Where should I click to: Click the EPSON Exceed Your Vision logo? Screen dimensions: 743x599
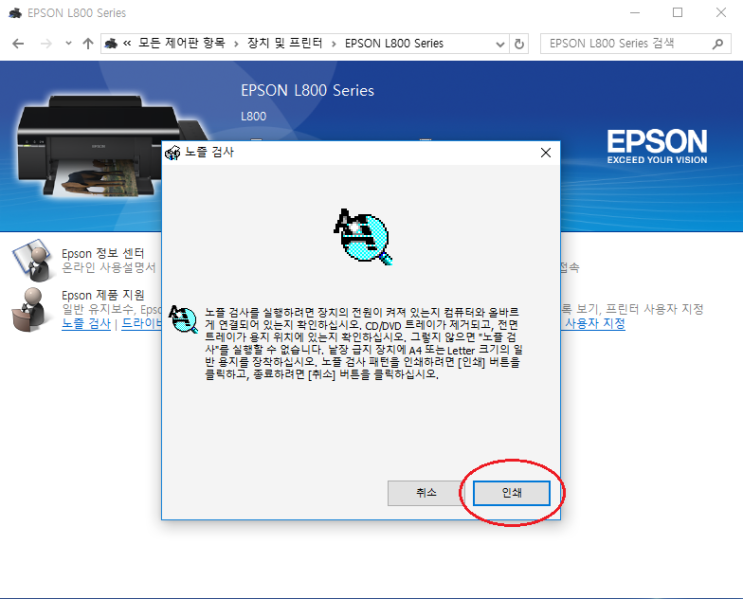click(657, 146)
